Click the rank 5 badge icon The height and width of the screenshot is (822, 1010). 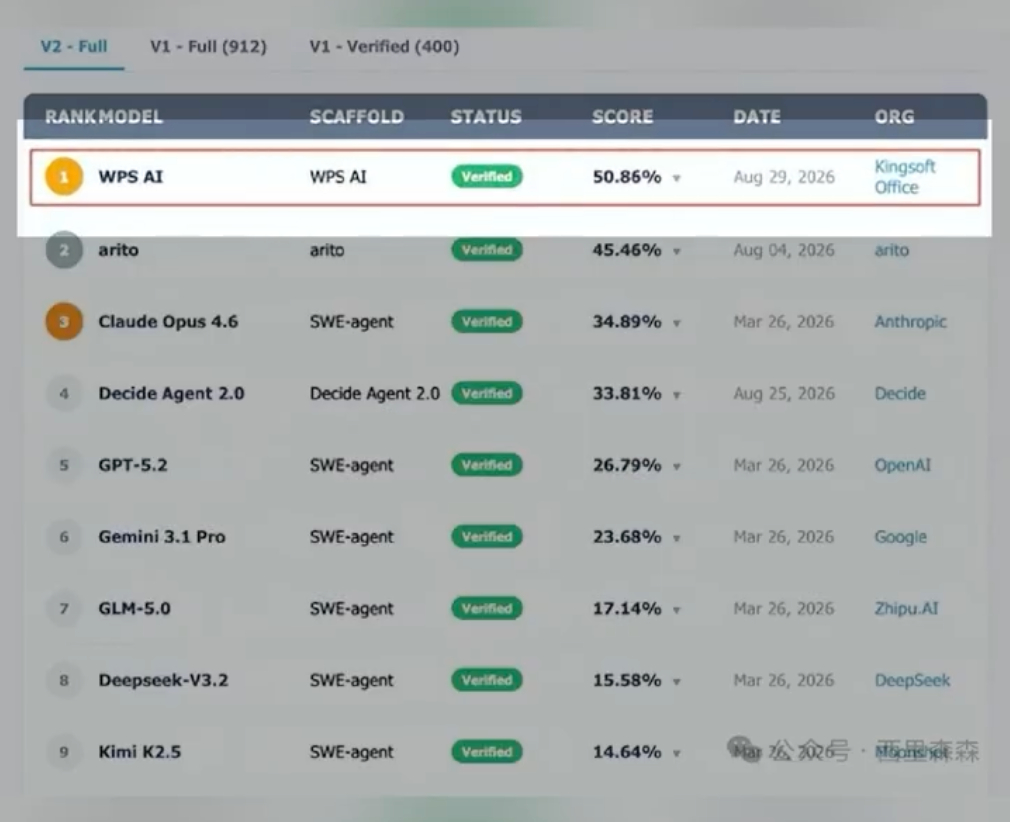coord(64,465)
